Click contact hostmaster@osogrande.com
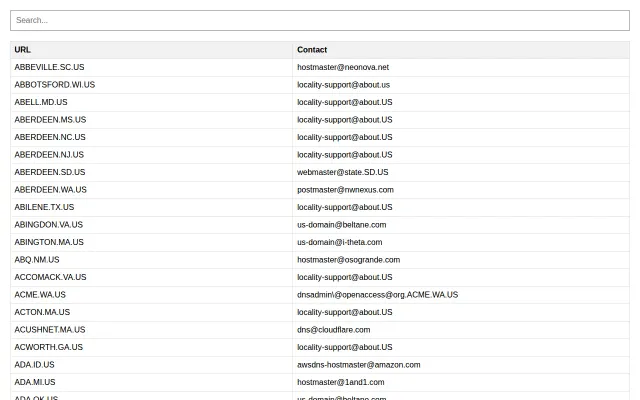The height and width of the screenshot is (400, 640). coord(349,260)
